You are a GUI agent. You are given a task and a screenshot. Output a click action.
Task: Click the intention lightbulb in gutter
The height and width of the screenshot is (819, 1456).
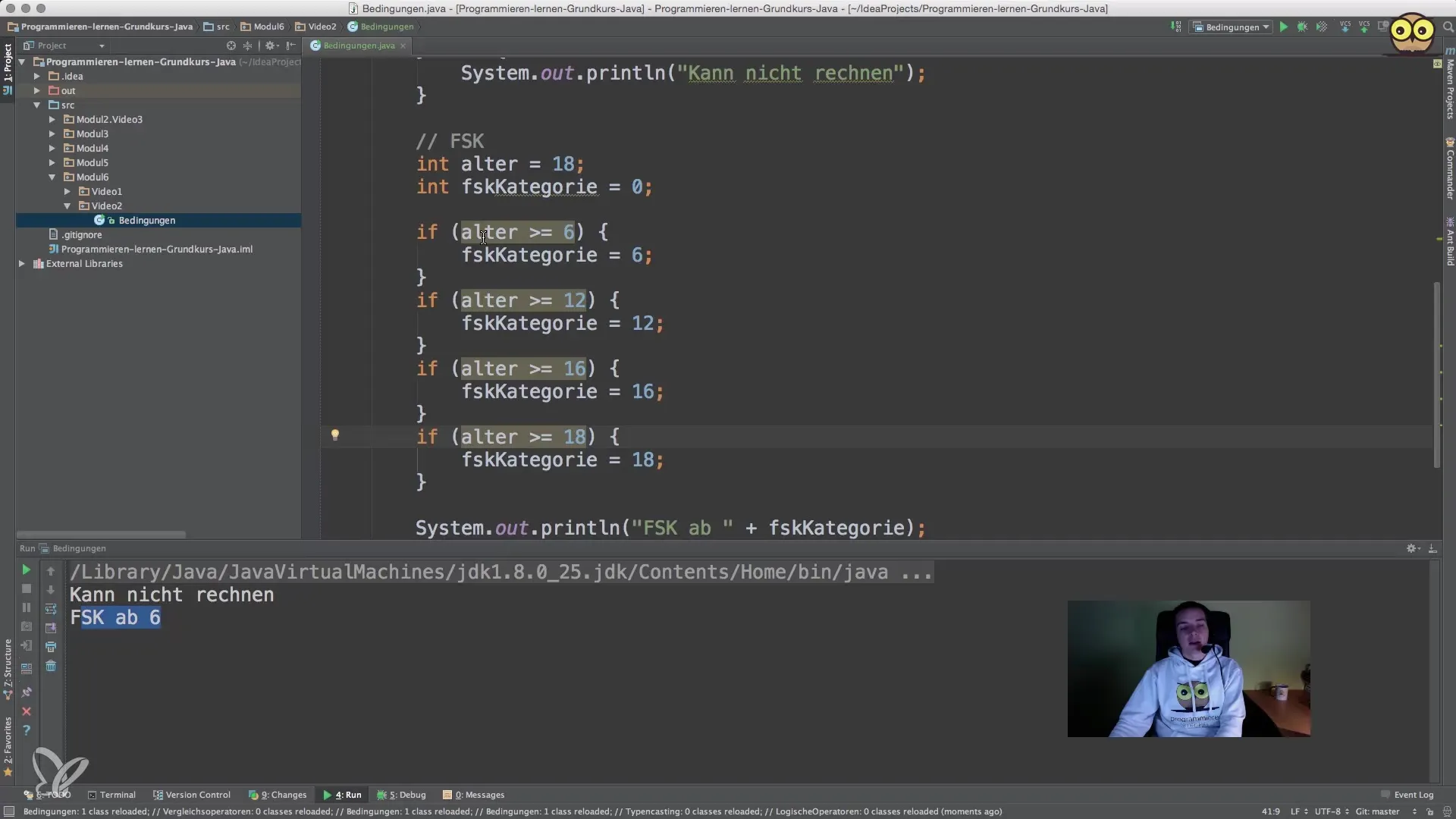click(x=335, y=435)
